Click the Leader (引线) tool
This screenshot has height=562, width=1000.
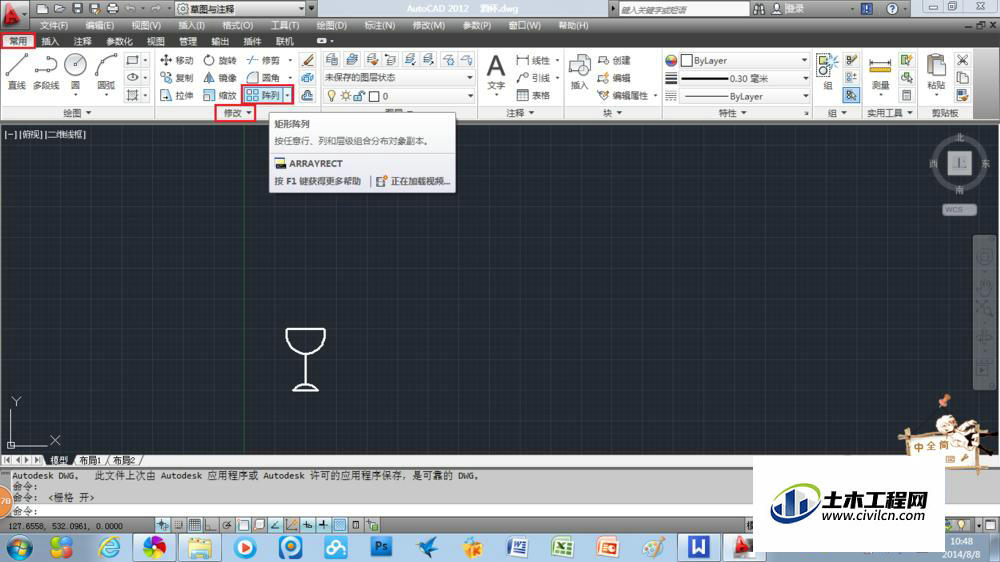pyautogui.click(x=533, y=78)
